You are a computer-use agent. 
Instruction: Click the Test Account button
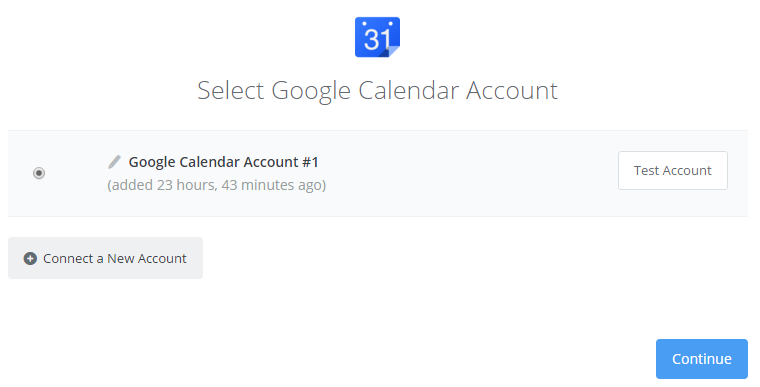coord(672,170)
